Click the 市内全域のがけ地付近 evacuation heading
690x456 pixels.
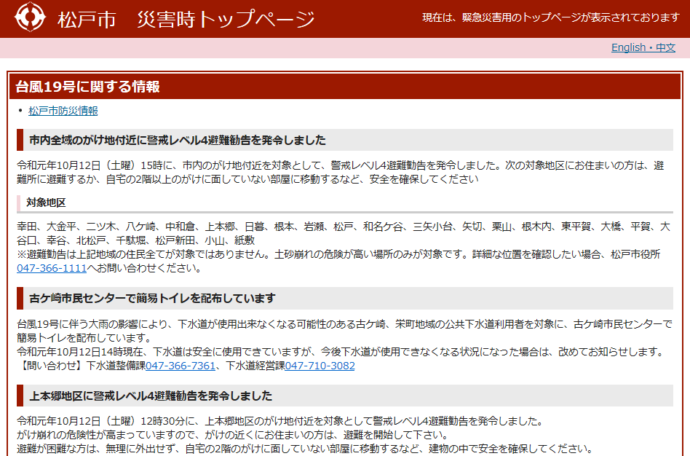177,140
